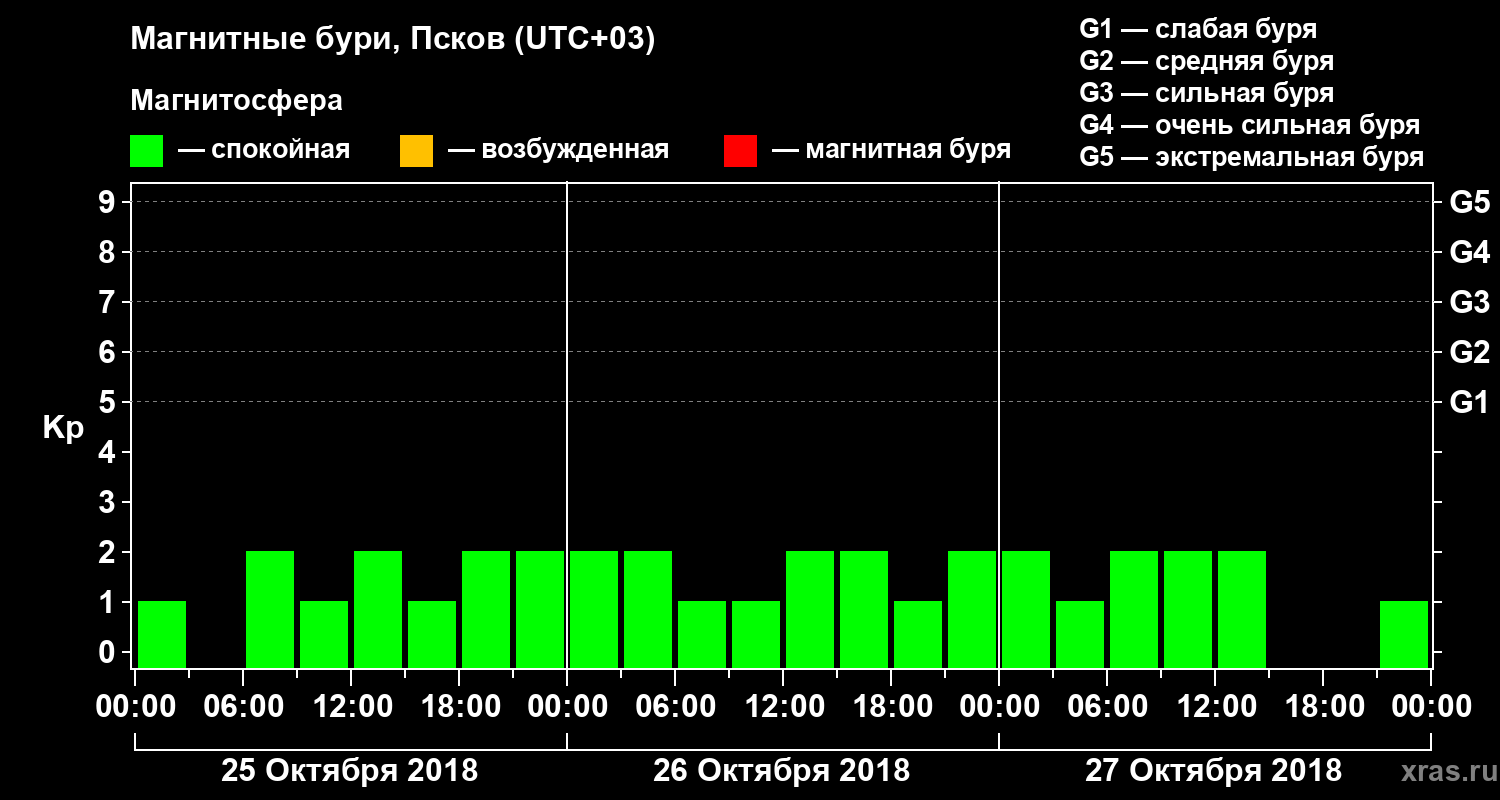Click the '27 Октября 2018' date label
The height and width of the screenshot is (800, 1500).
pos(1213,770)
